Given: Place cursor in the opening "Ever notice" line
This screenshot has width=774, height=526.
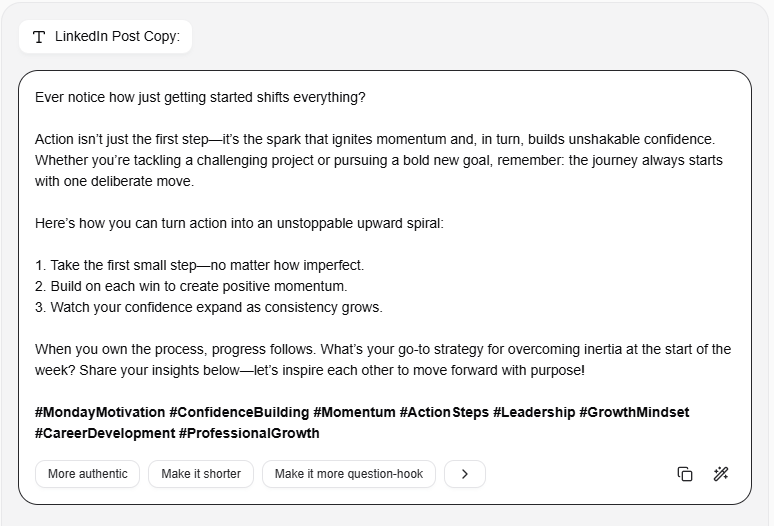Looking at the screenshot, I should (200, 98).
